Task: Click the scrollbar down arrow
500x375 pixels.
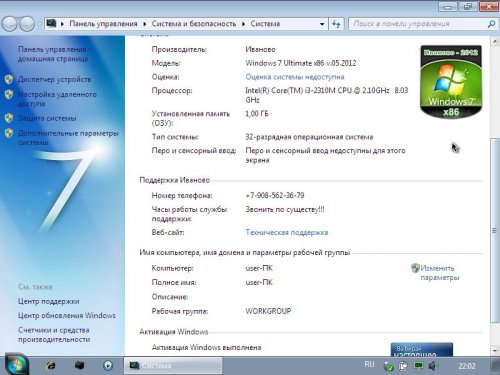Action: pos(495,350)
